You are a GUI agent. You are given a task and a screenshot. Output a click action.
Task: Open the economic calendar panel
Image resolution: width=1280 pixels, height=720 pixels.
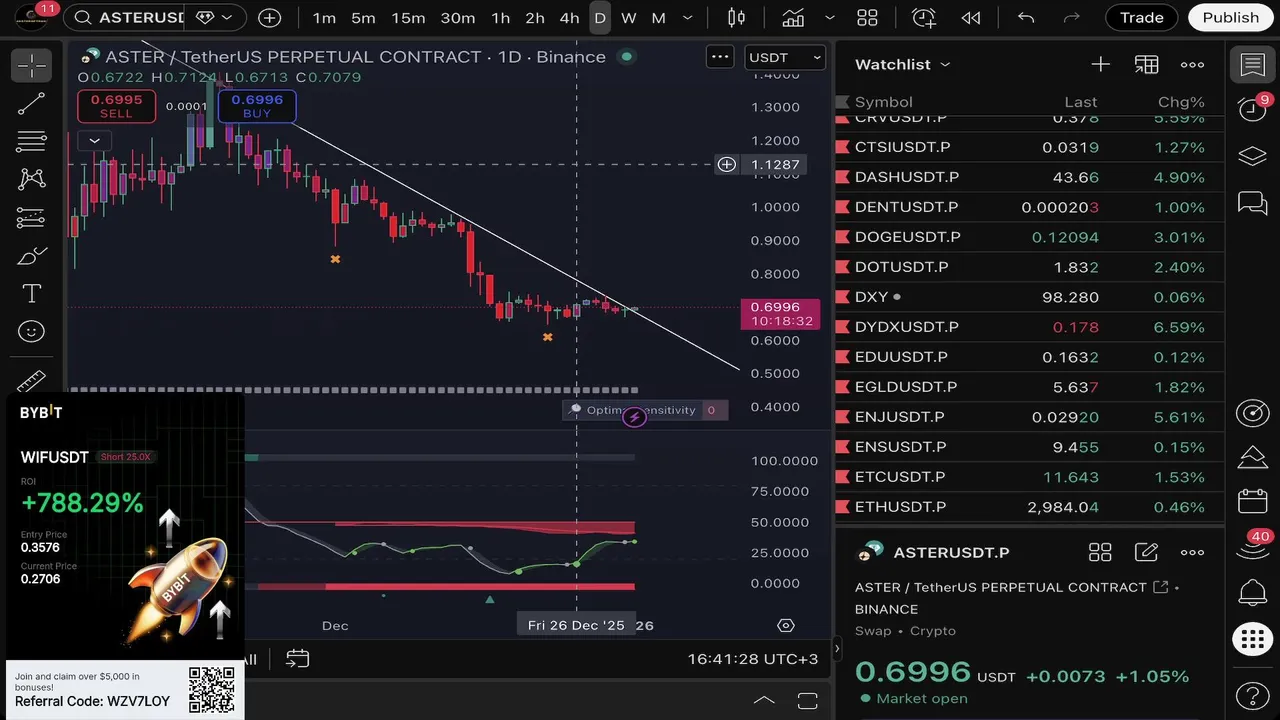[x=1252, y=501]
